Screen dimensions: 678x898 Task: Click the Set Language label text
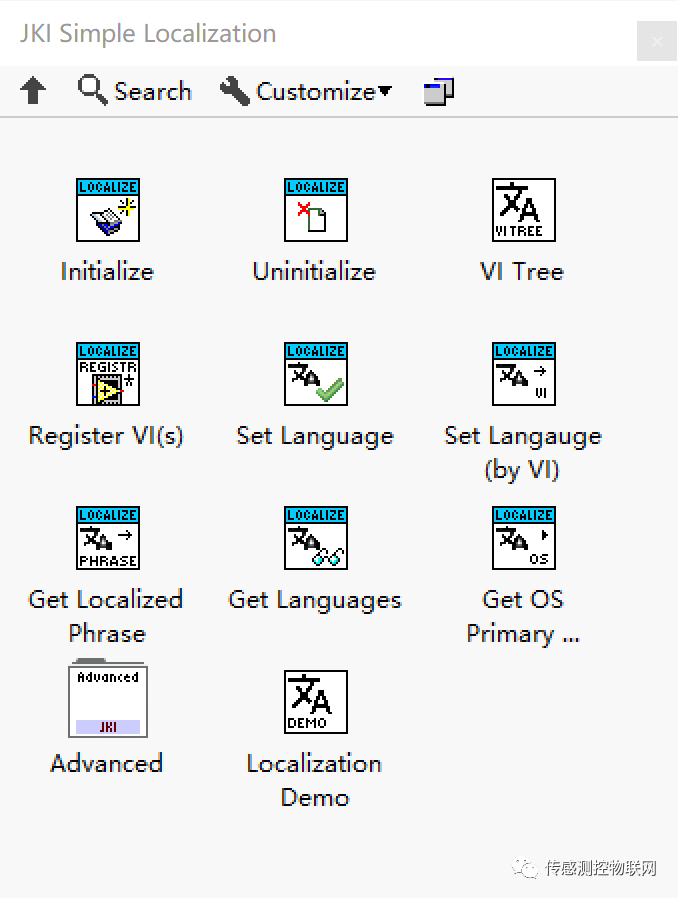pyautogui.click(x=315, y=436)
